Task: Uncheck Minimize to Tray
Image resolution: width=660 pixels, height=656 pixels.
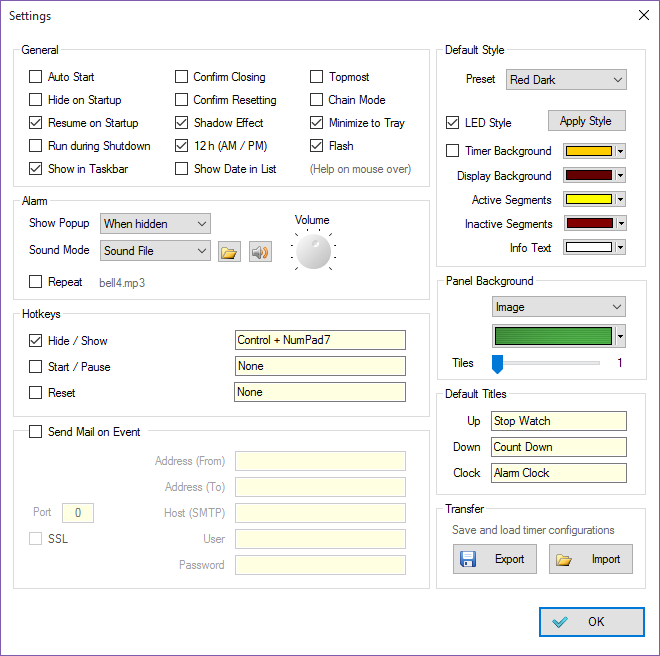Action: coord(317,123)
